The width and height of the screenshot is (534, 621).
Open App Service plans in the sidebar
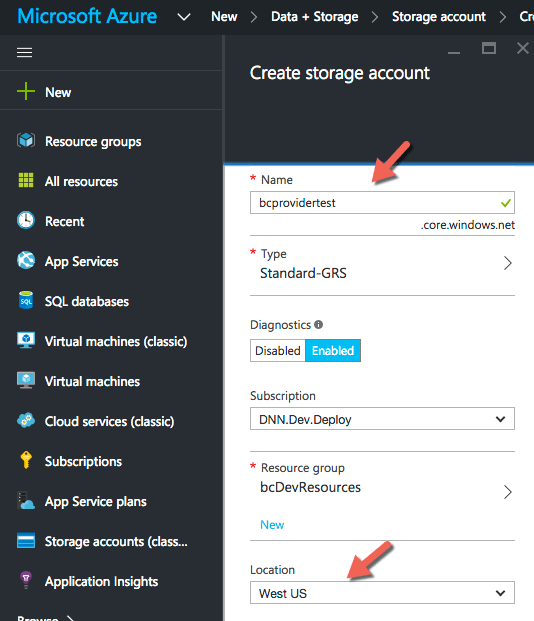point(95,501)
